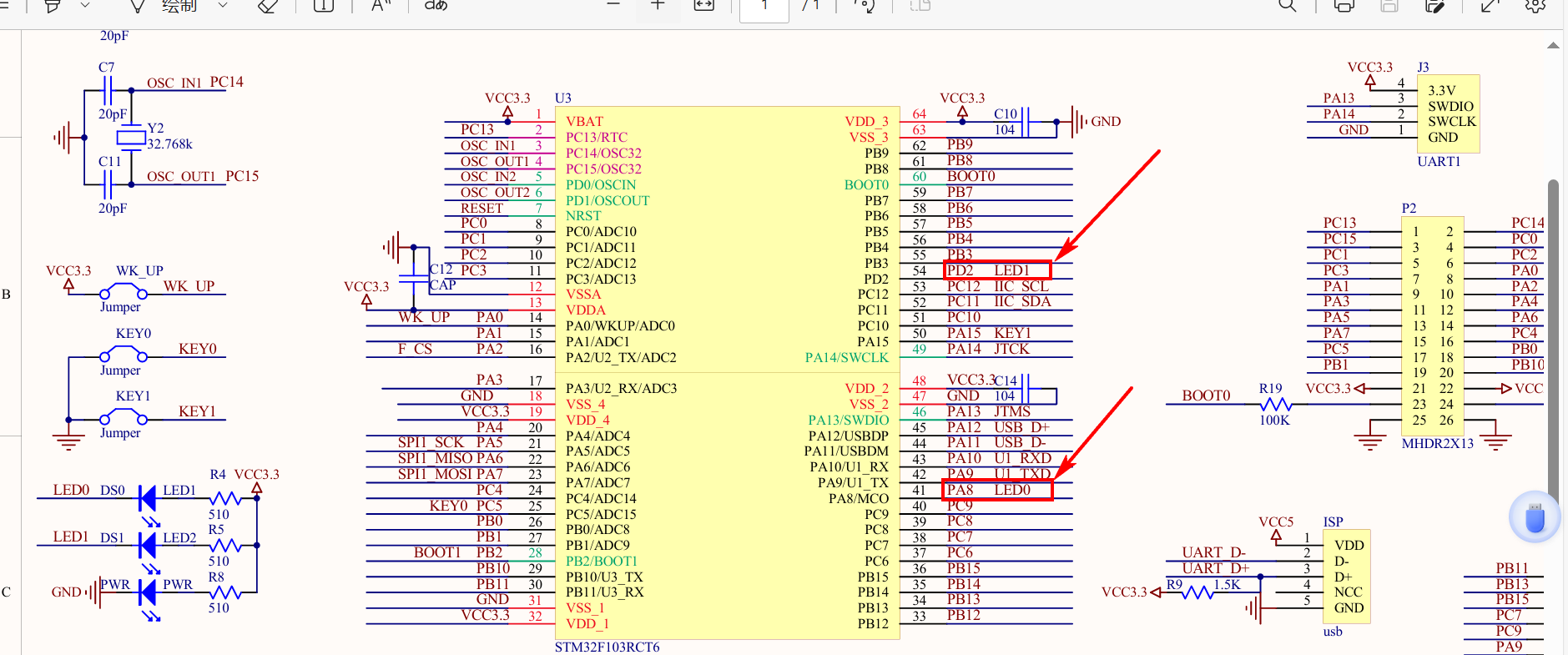Click the UART1 label under J3

tap(1439, 161)
